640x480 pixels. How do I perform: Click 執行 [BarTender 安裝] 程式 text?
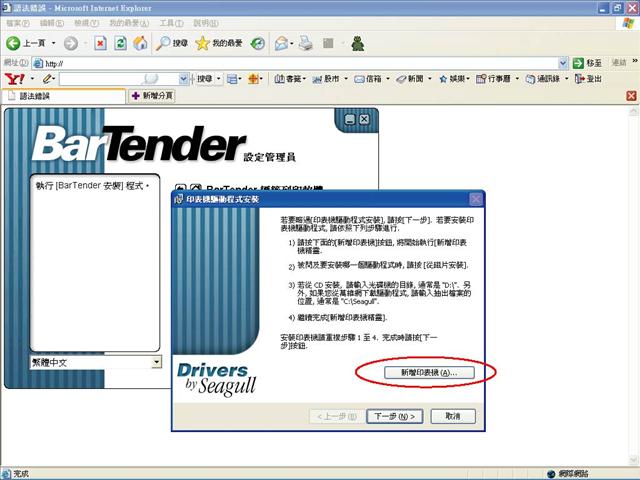tap(92, 186)
